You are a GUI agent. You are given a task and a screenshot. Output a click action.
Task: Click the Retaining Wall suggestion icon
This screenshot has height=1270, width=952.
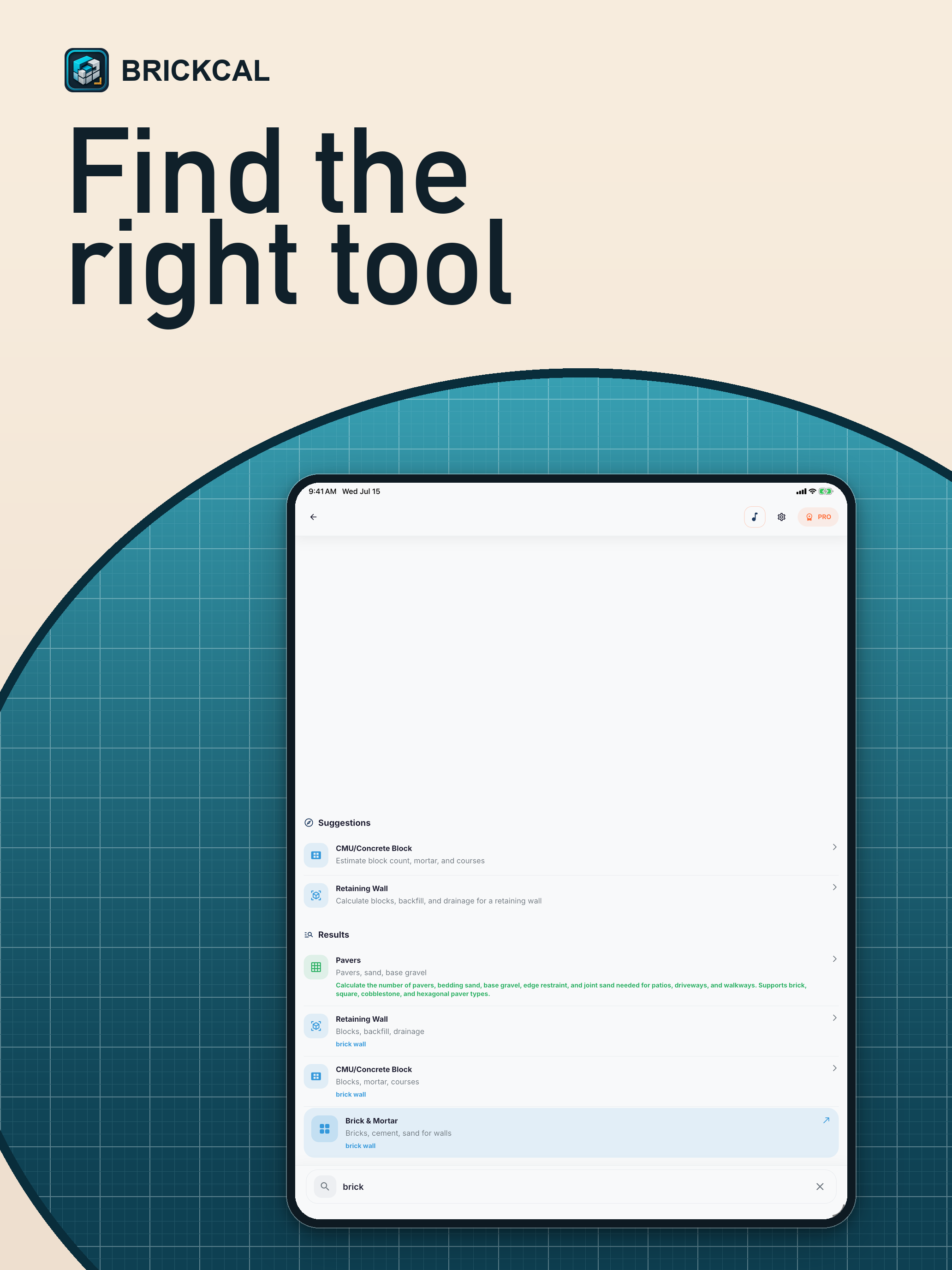(316, 895)
